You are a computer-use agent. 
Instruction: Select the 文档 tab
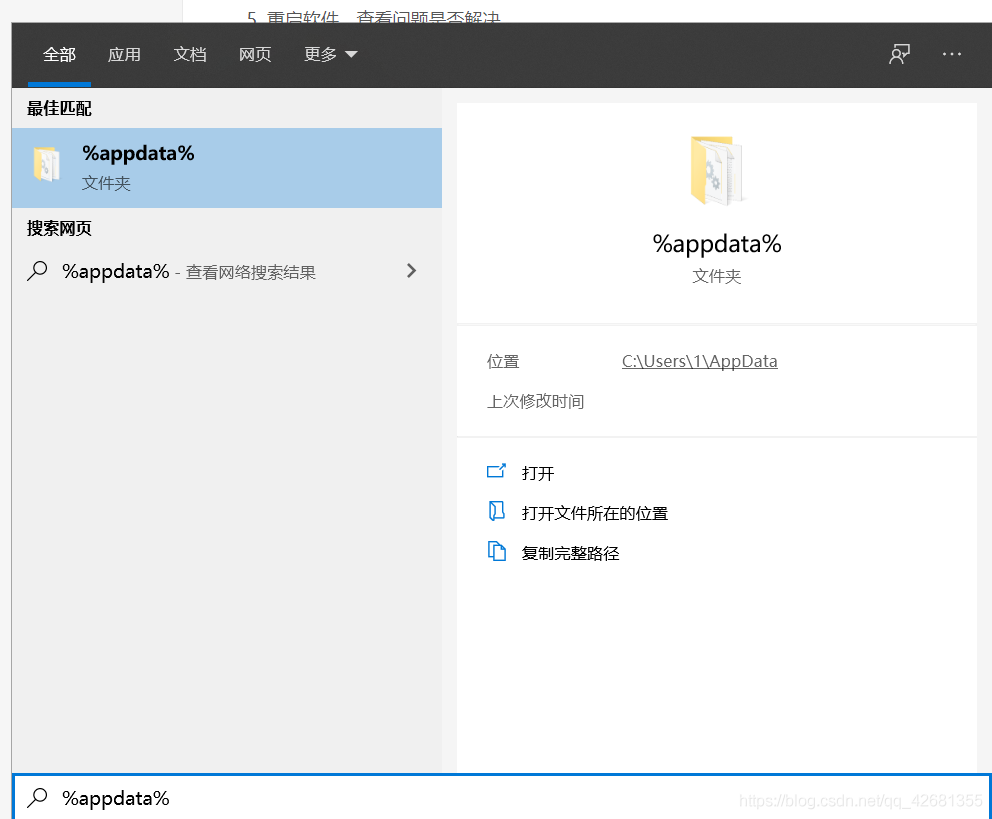[189, 54]
